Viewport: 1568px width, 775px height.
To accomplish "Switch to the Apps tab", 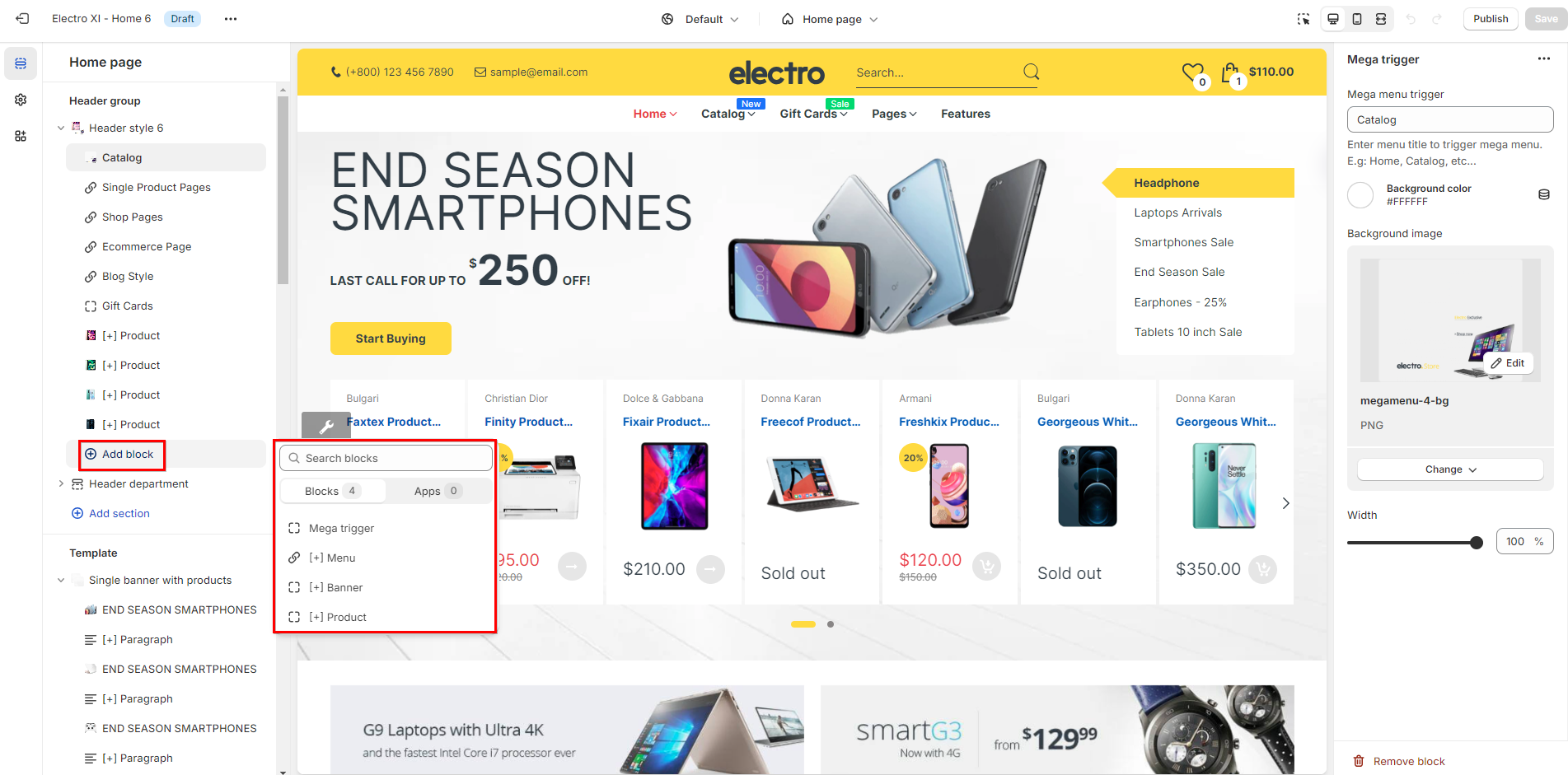I will [438, 491].
